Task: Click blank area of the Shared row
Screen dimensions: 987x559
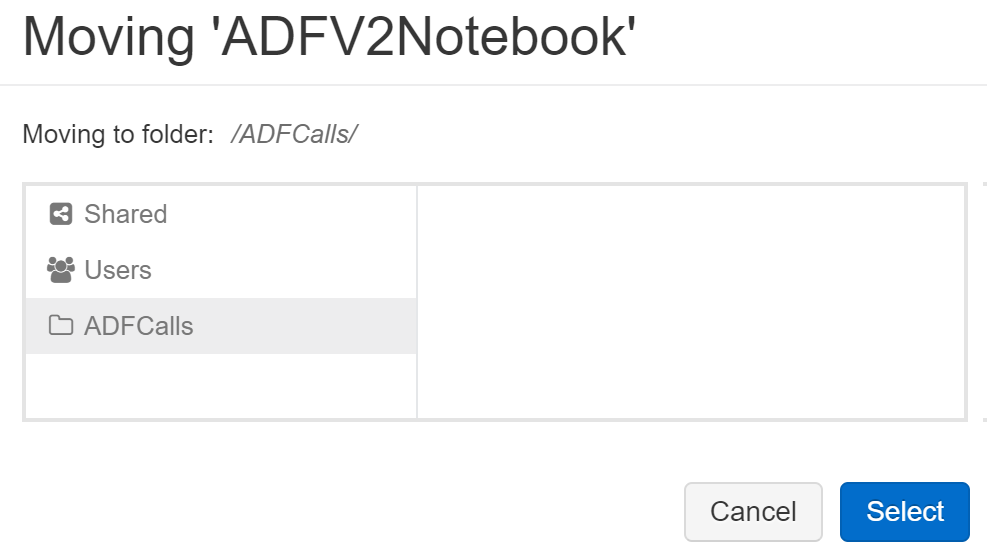Action: (291, 214)
